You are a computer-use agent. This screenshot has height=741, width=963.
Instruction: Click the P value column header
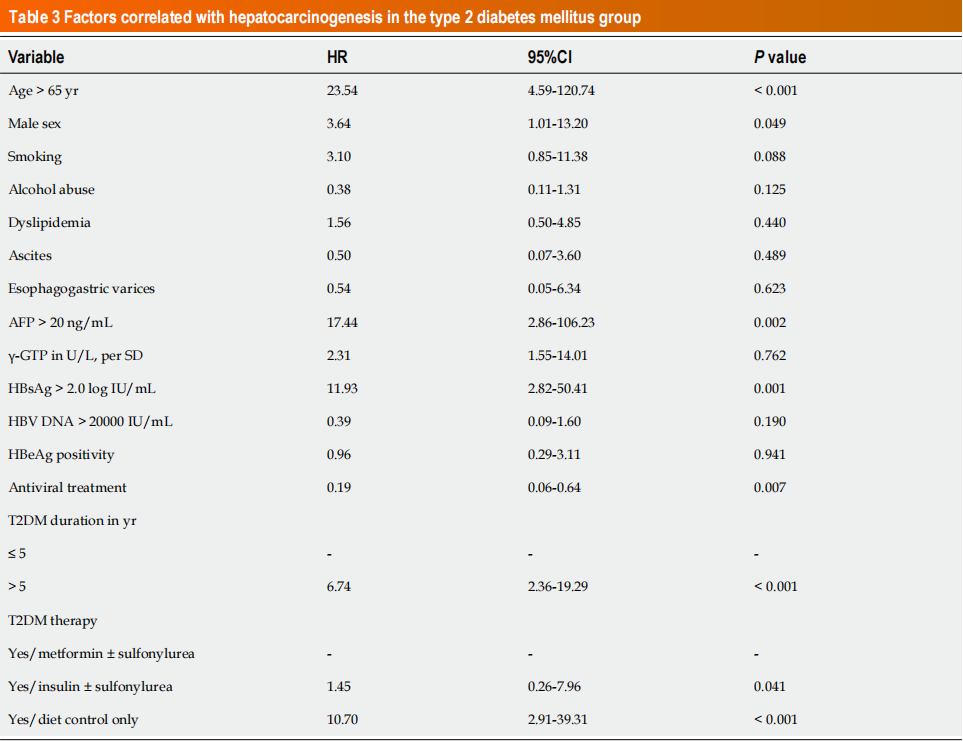coord(780,57)
